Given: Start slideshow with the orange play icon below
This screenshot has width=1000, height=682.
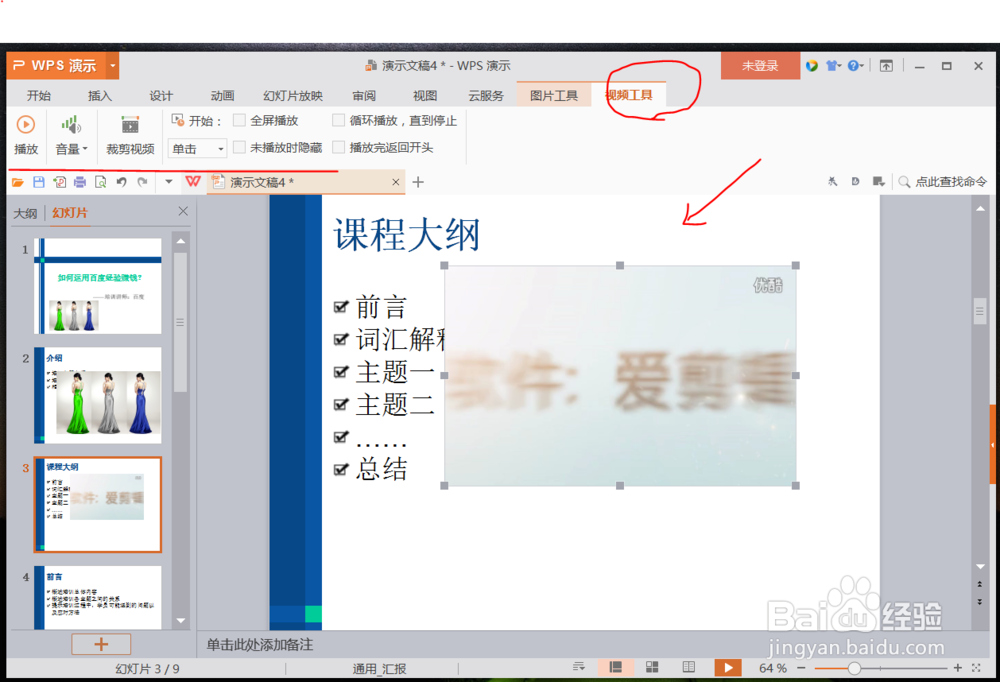Looking at the screenshot, I should click(728, 667).
